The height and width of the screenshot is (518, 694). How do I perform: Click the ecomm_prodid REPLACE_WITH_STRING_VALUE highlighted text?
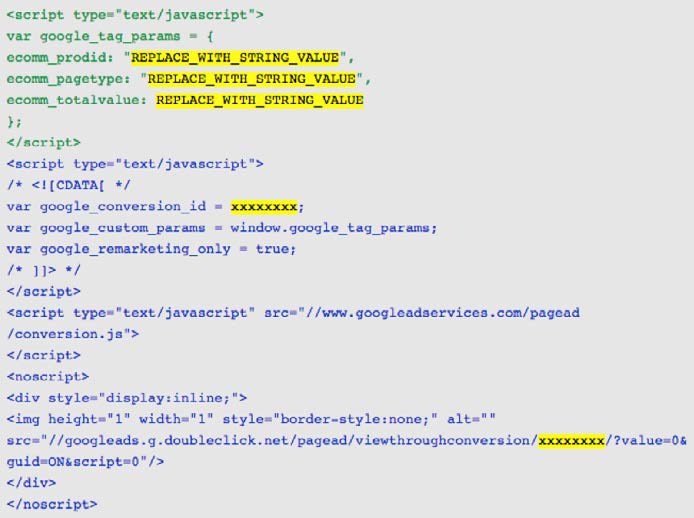[235, 58]
